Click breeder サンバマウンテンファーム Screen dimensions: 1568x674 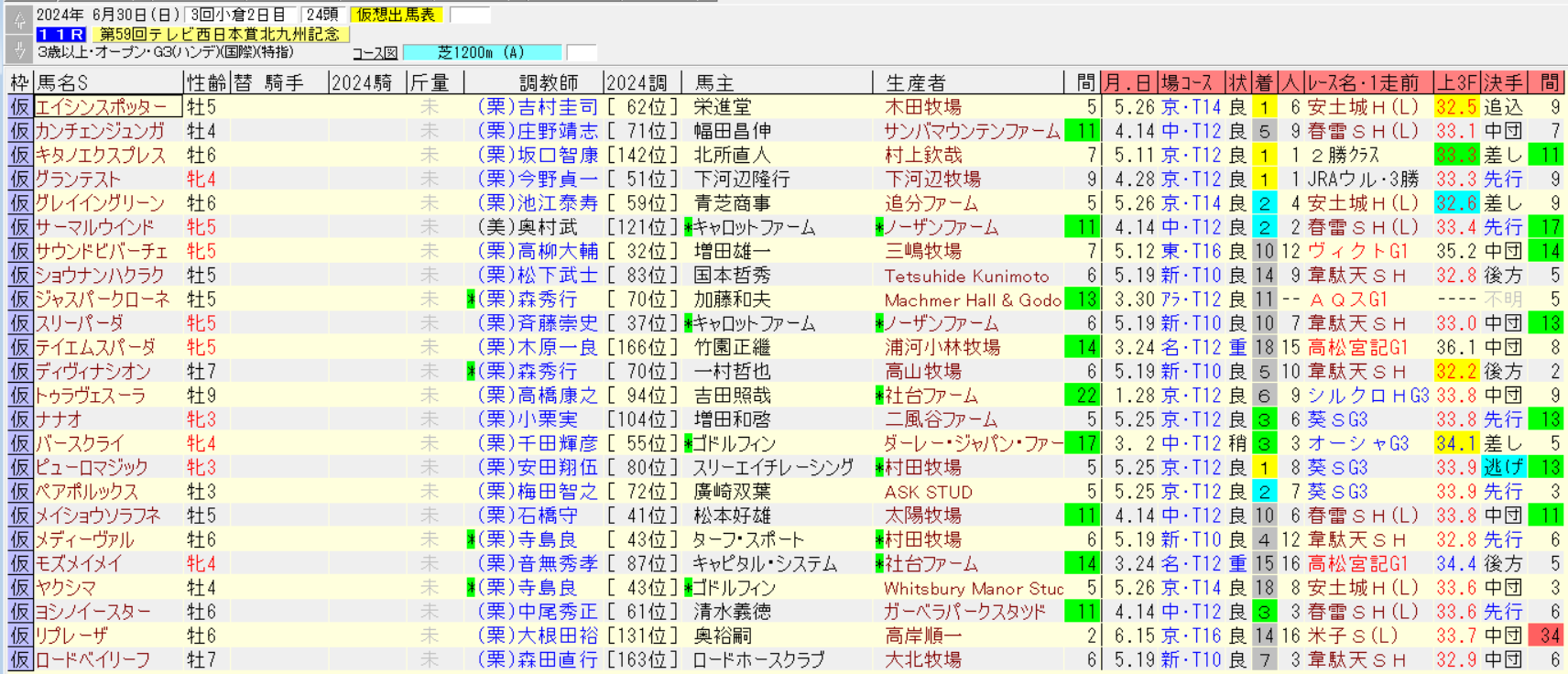pyautogui.click(x=972, y=131)
